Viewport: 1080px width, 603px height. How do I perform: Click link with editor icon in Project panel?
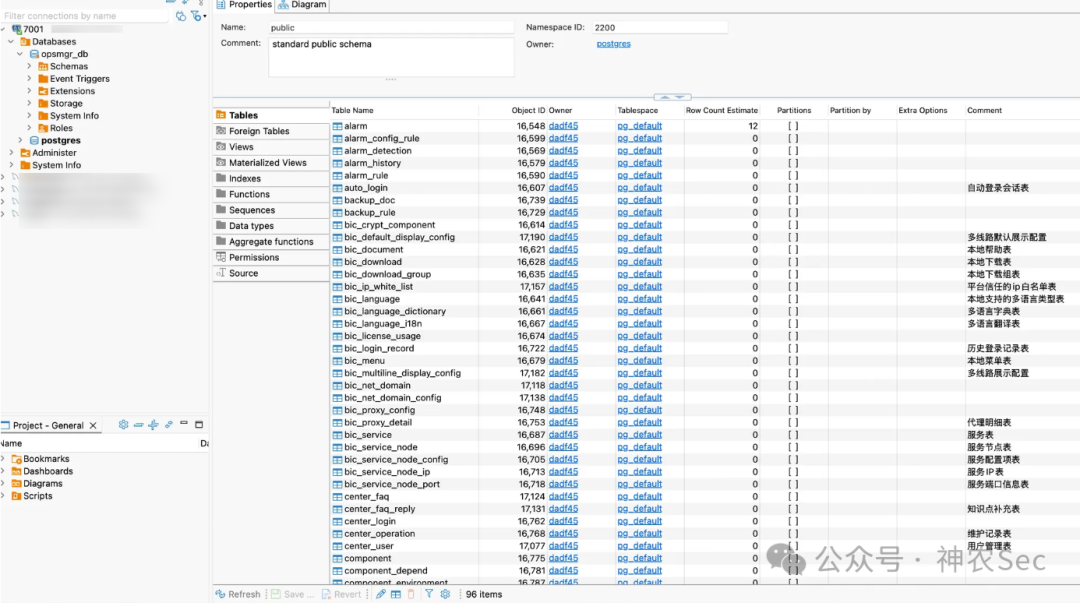point(169,425)
